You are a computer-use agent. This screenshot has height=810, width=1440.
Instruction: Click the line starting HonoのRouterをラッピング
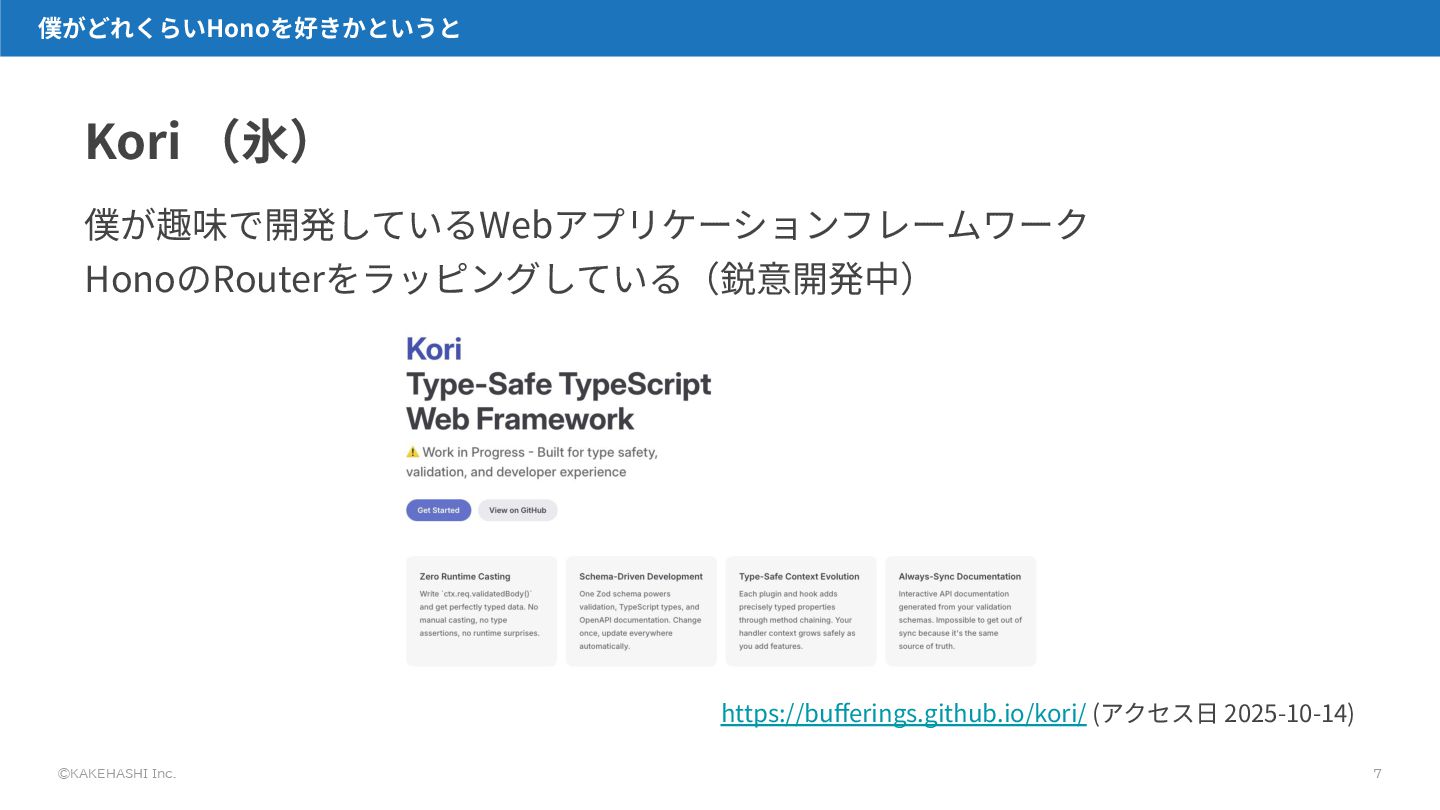(x=500, y=279)
